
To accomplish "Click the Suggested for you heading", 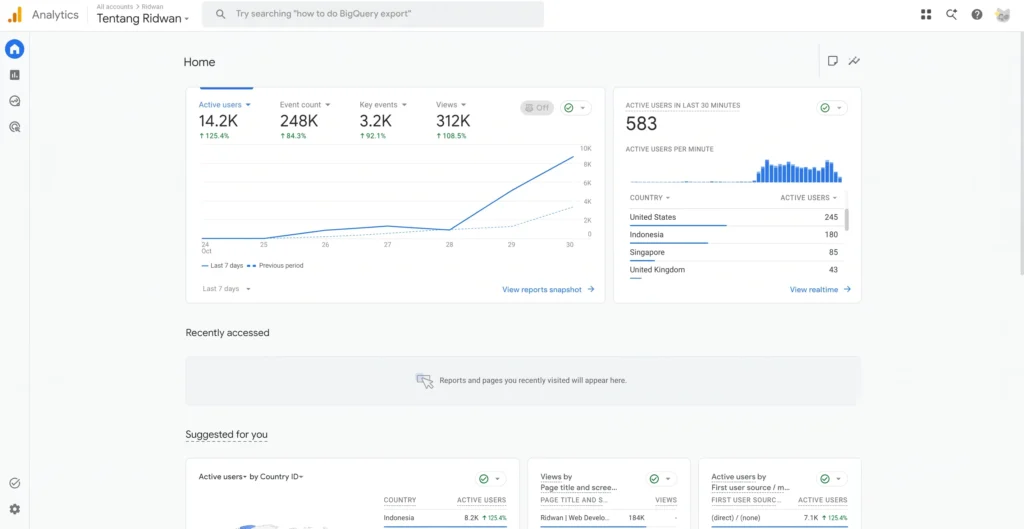I will point(227,434).
